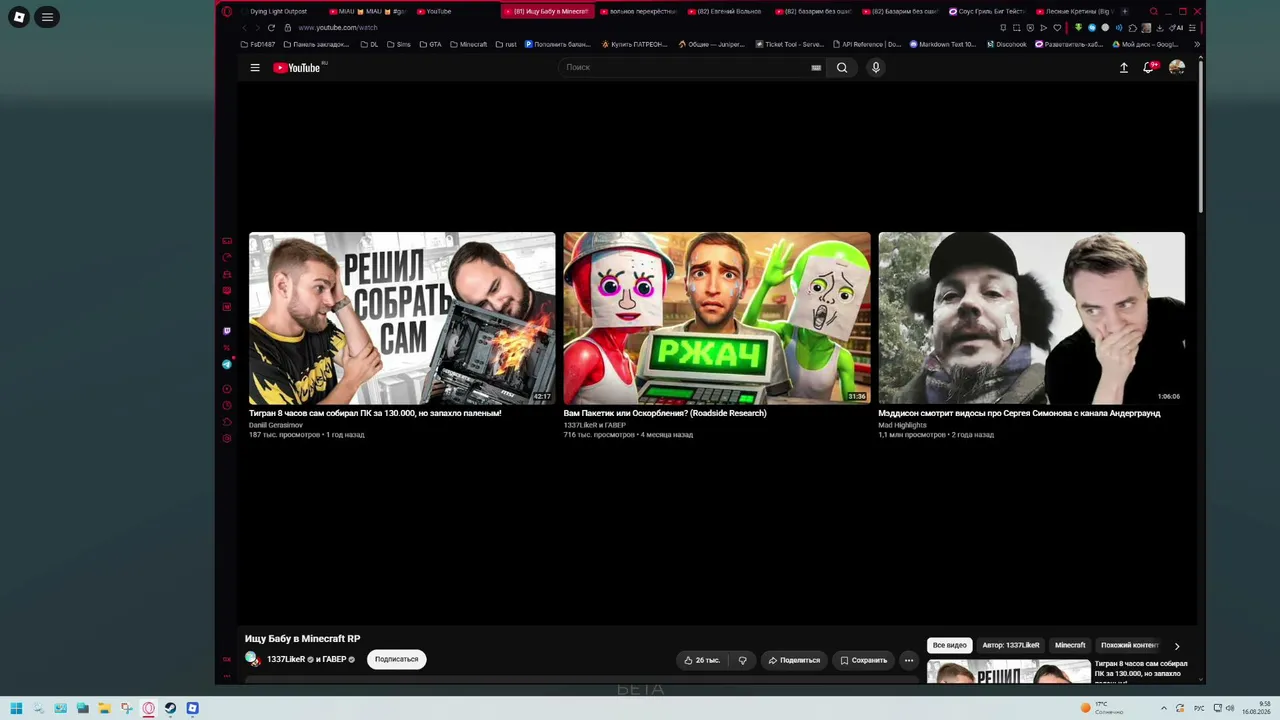Screen dimensions: 1280x720
Task: Open the History clock icon in the Opera sidebar
Action: pos(227,406)
